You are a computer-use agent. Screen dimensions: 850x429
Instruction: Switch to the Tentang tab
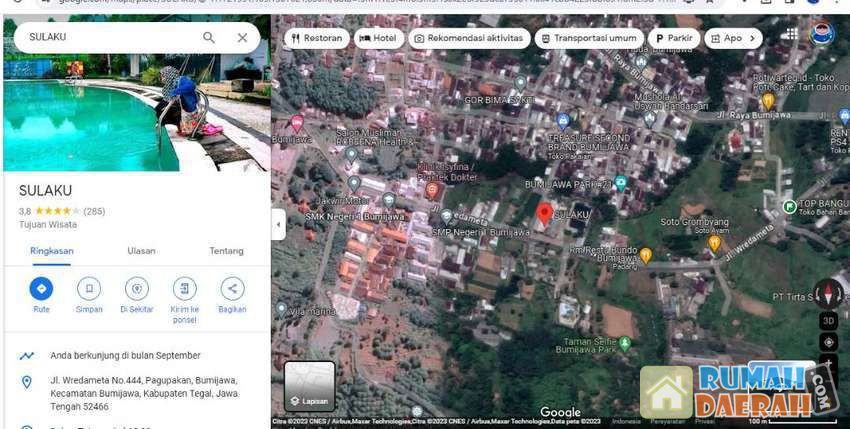(226, 251)
